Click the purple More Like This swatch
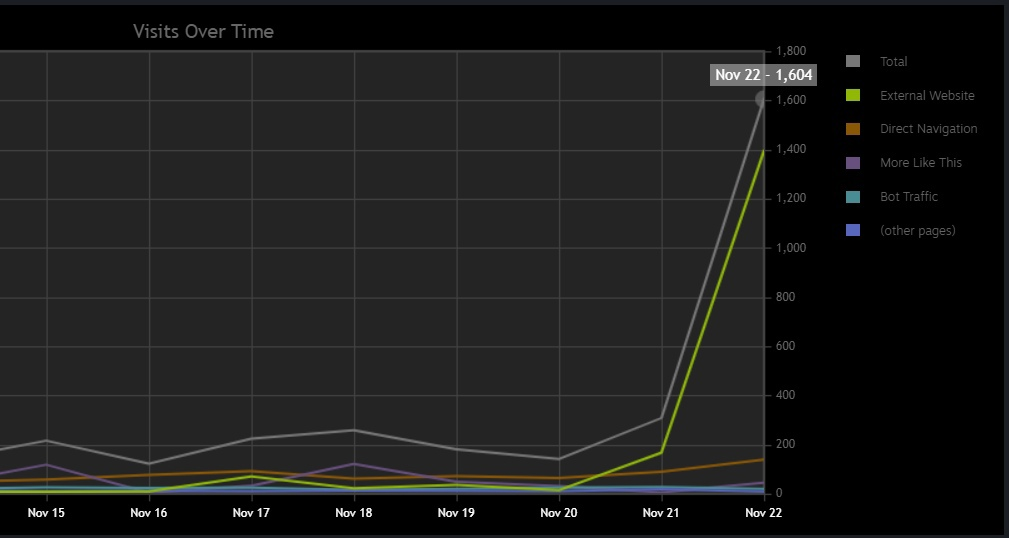The height and width of the screenshot is (538, 1009). tap(853, 163)
